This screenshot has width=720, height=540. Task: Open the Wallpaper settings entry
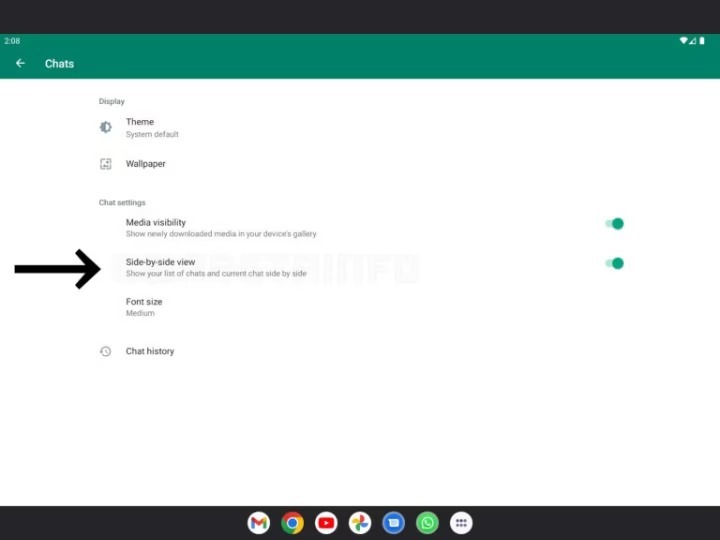pos(146,164)
